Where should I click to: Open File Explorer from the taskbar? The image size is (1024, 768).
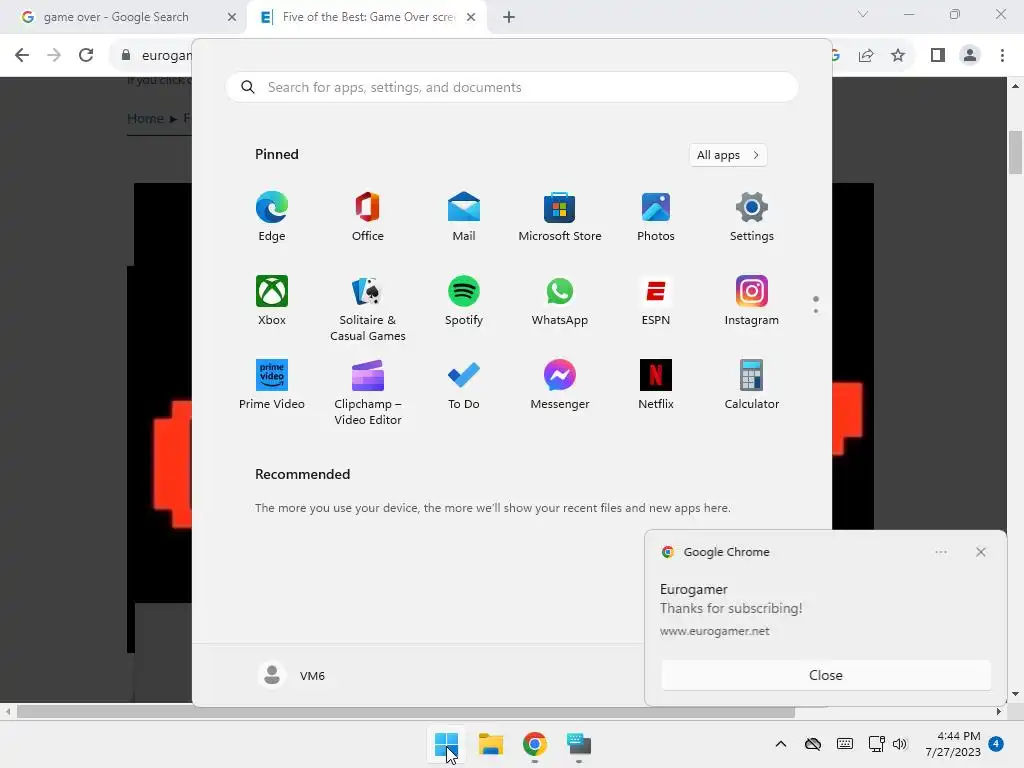pyautogui.click(x=490, y=744)
